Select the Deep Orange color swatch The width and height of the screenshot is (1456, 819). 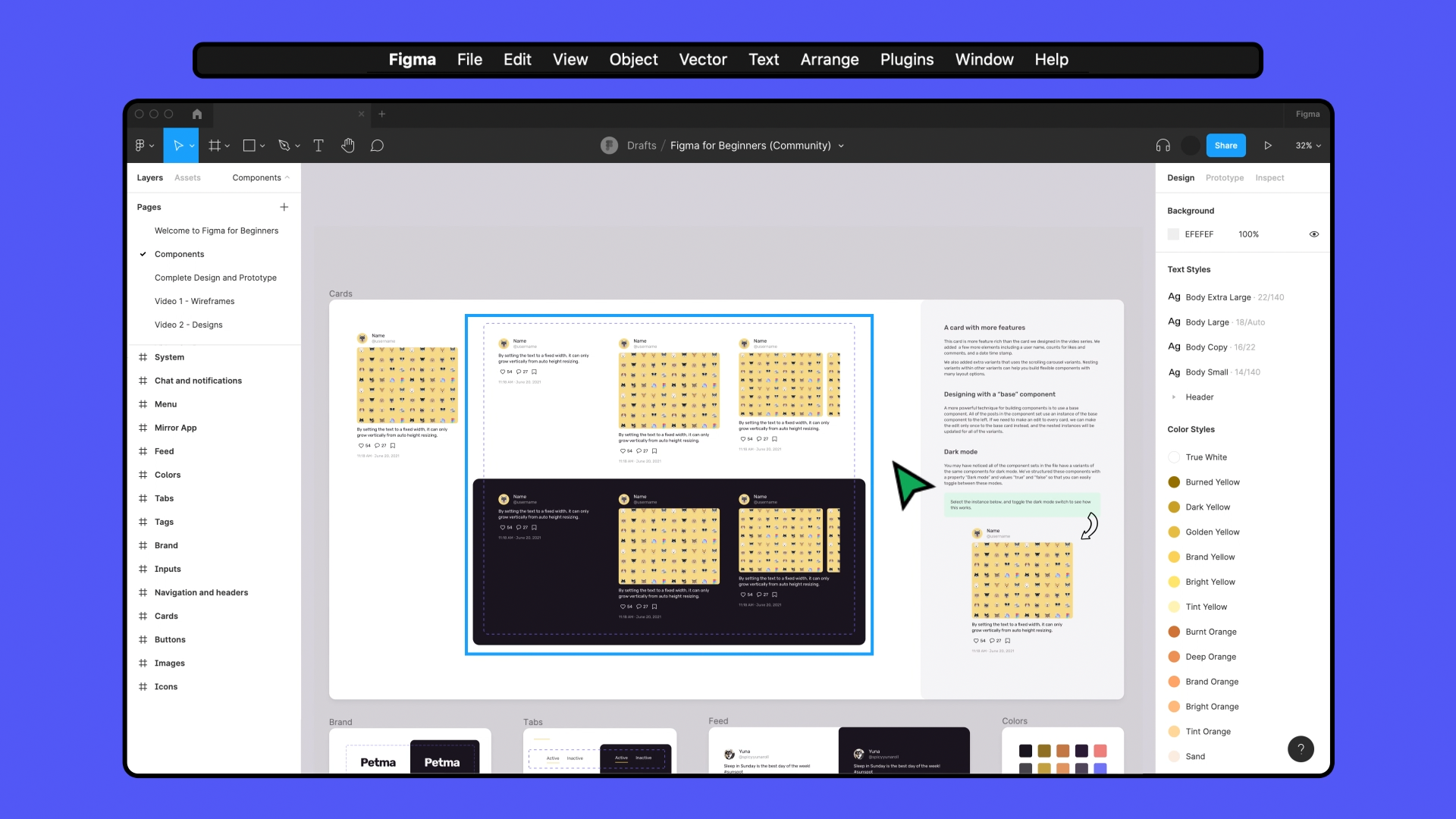point(1174,656)
